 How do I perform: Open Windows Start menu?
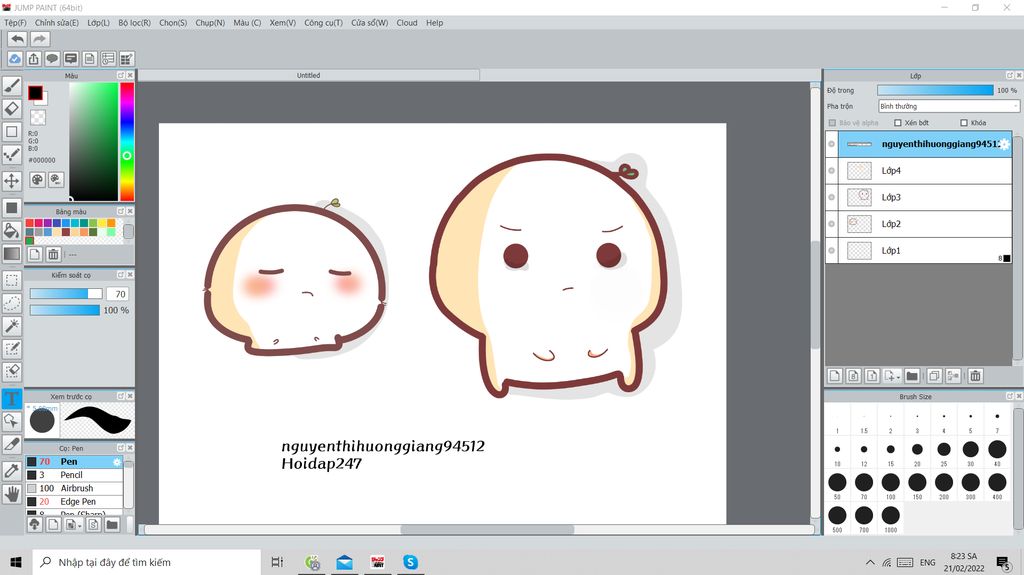point(16,562)
